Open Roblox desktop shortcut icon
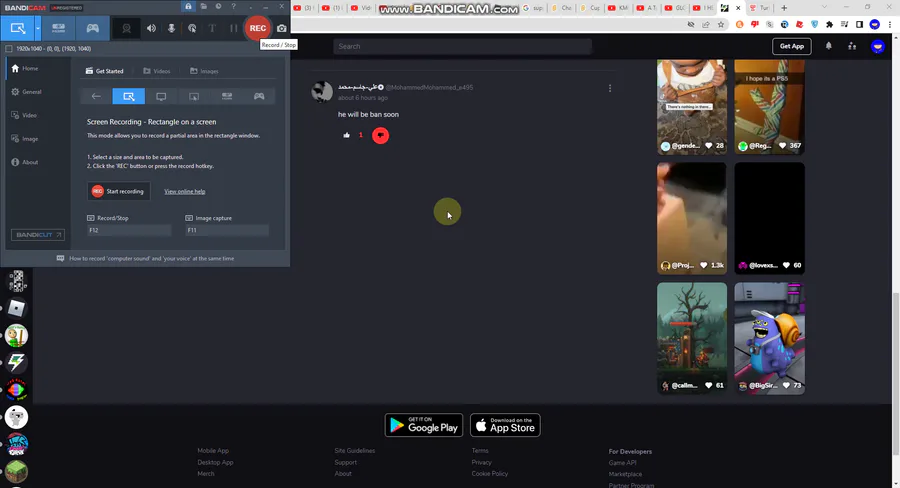The width and height of the screenshot is (900, 488). point(17,308)
